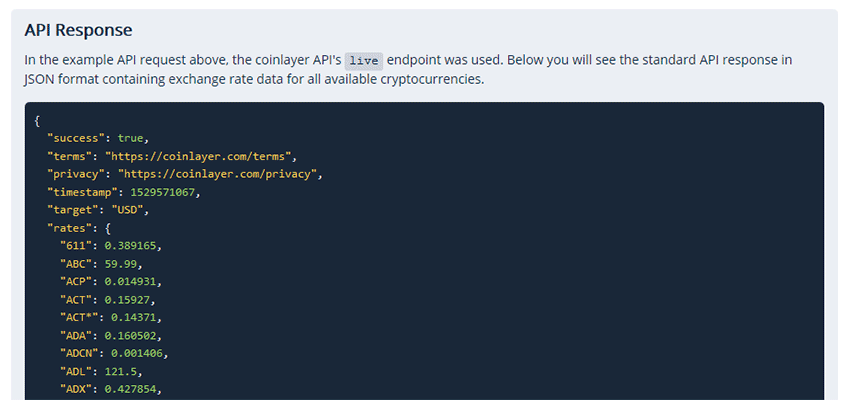This screenshot has height=400, width=850.
Task: Click the "ADA" rate value 0.160502
Action: point(134,335)
